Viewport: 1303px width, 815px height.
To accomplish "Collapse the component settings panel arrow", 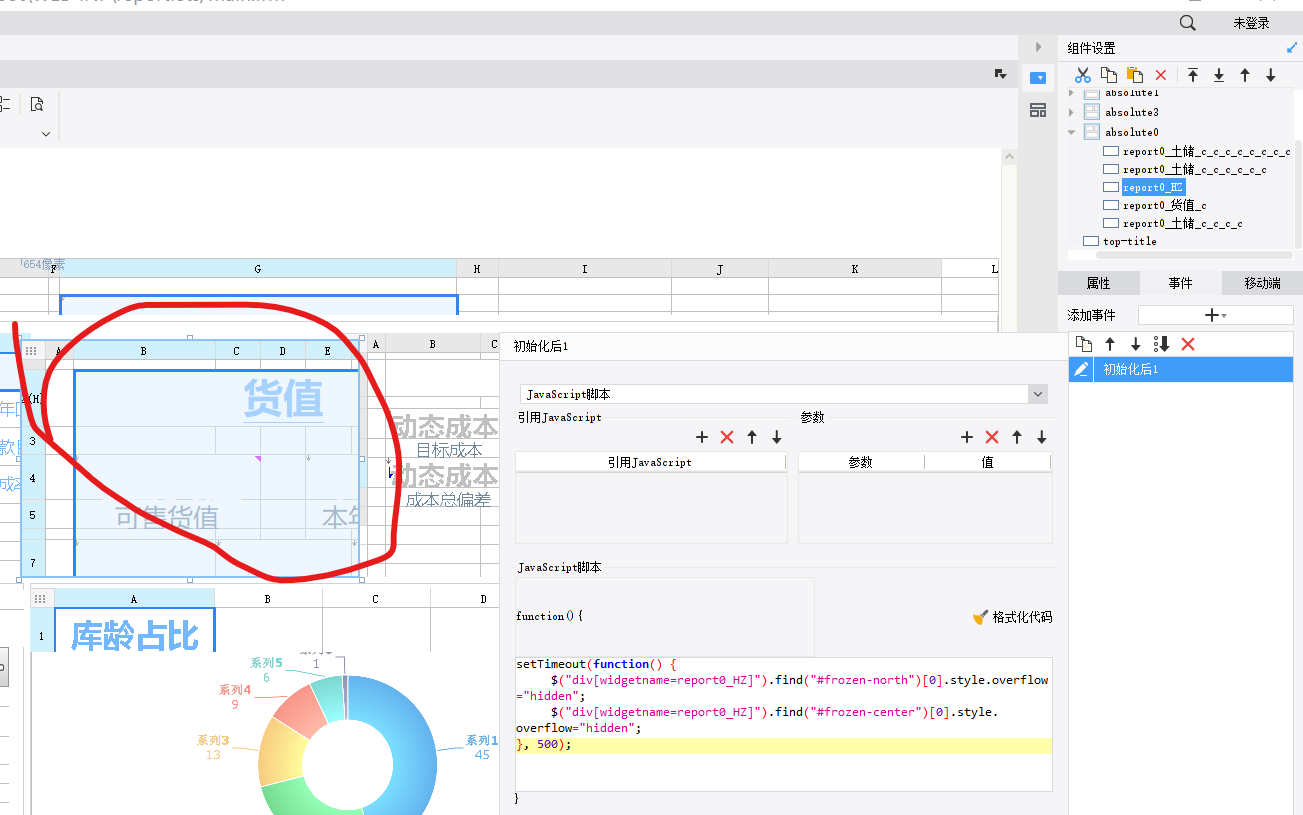I will coord(1291,47).
